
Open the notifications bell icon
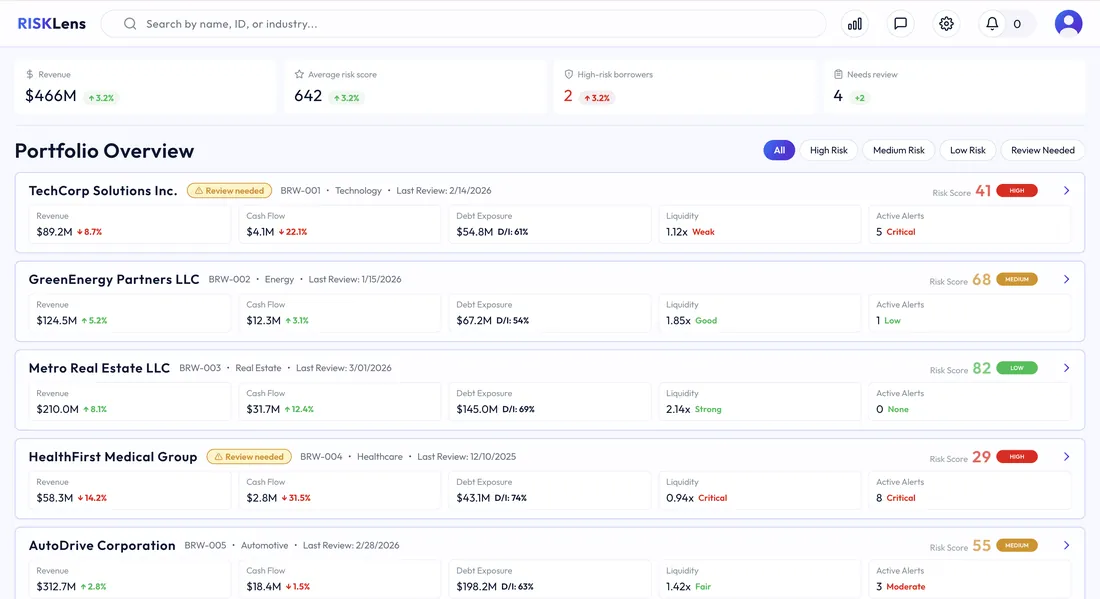click(992, 24)
